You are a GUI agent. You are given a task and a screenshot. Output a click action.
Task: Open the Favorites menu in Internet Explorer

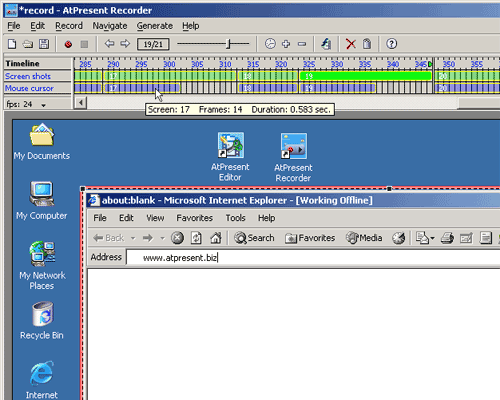coord(195,218)
